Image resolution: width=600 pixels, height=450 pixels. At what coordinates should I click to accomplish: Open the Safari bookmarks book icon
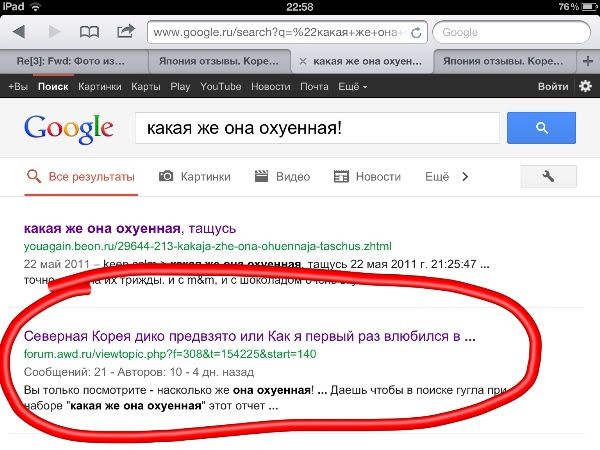[x=88, y=32]
